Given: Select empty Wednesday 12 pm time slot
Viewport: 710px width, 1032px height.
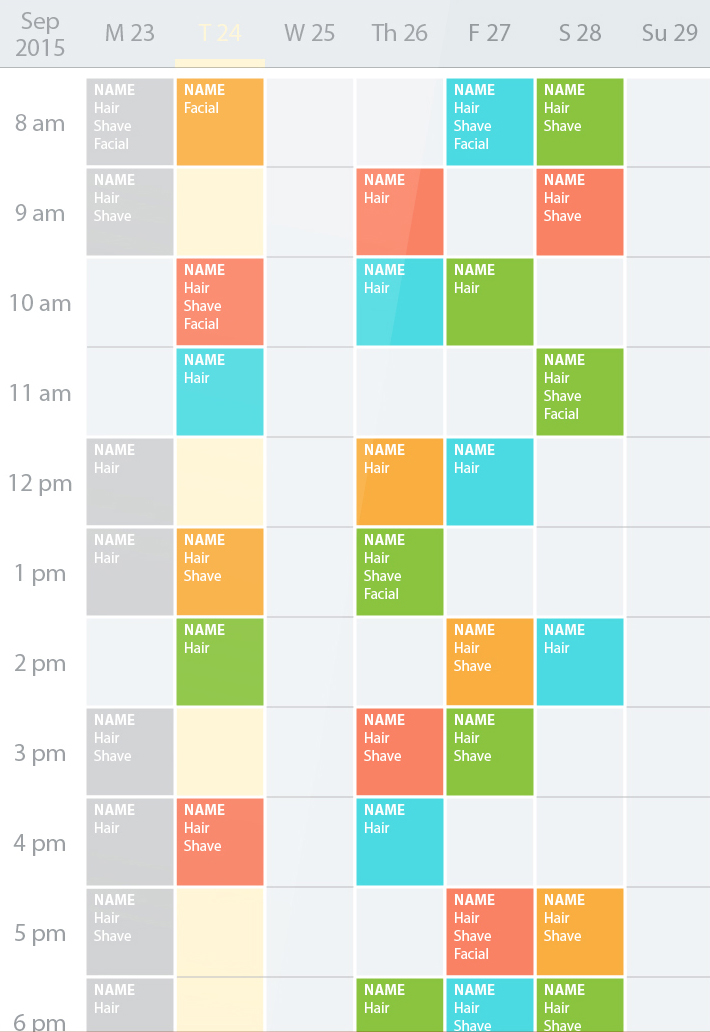Looking at the screenshot, I should point(309,482).
